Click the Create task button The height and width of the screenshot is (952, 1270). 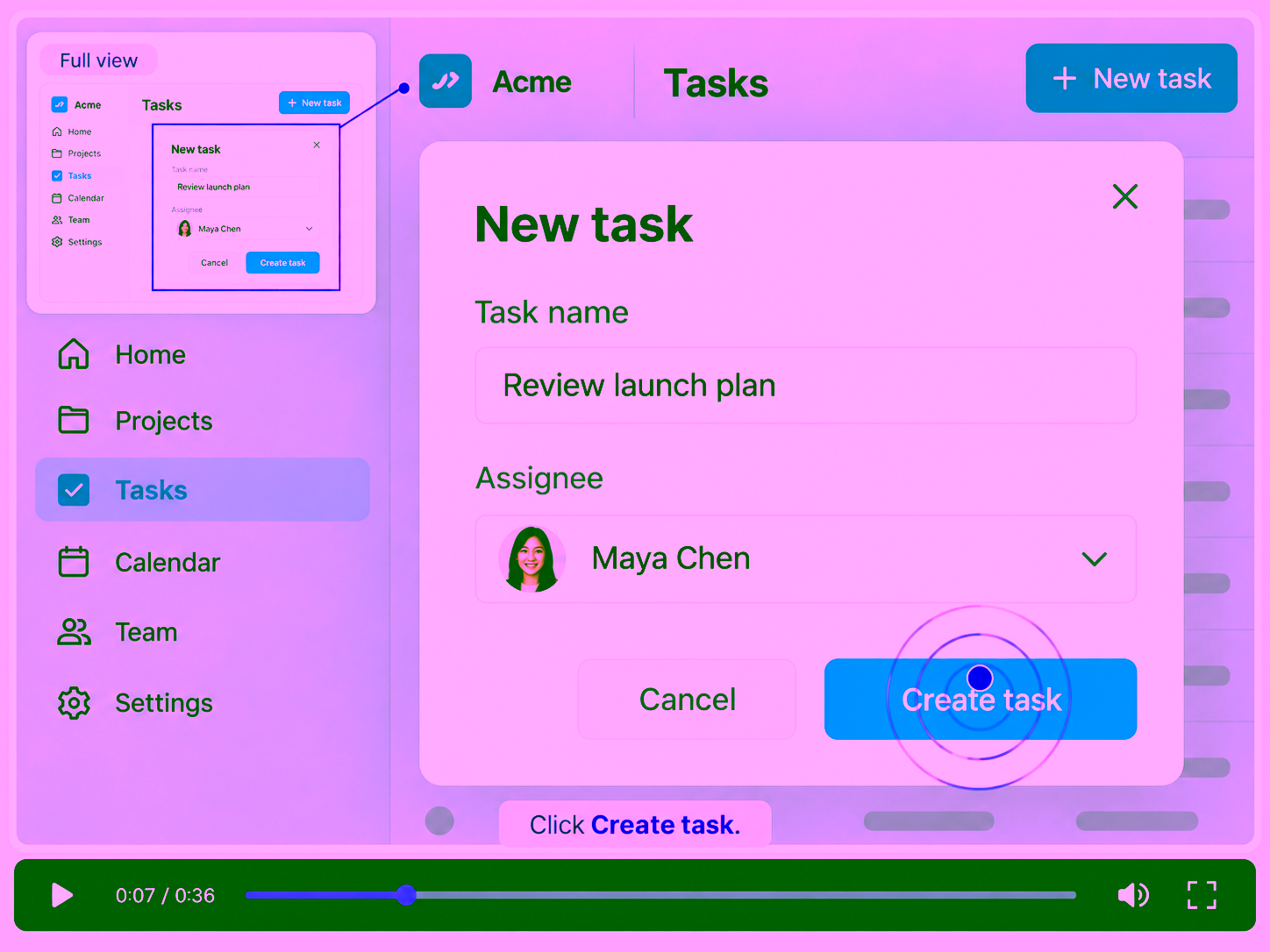pyautogui.click(x=981, y=700)
